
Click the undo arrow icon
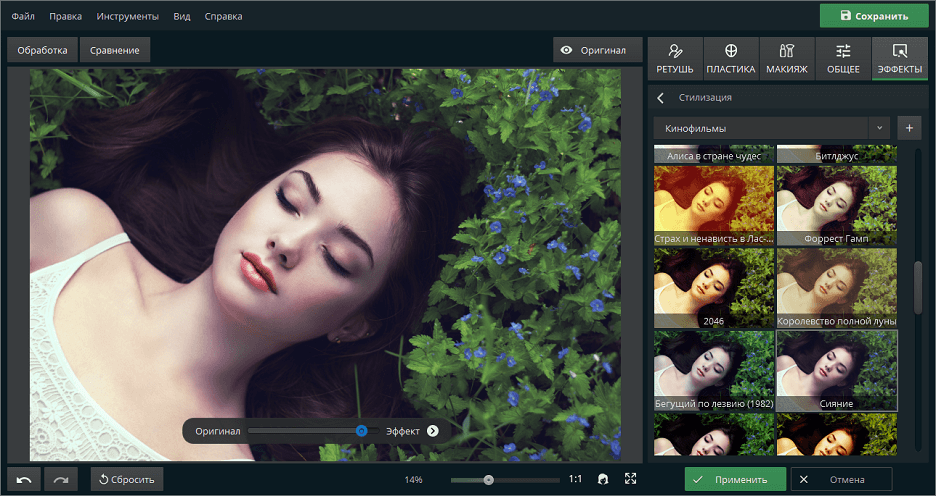pyautogui.click(x=24, y=479)
